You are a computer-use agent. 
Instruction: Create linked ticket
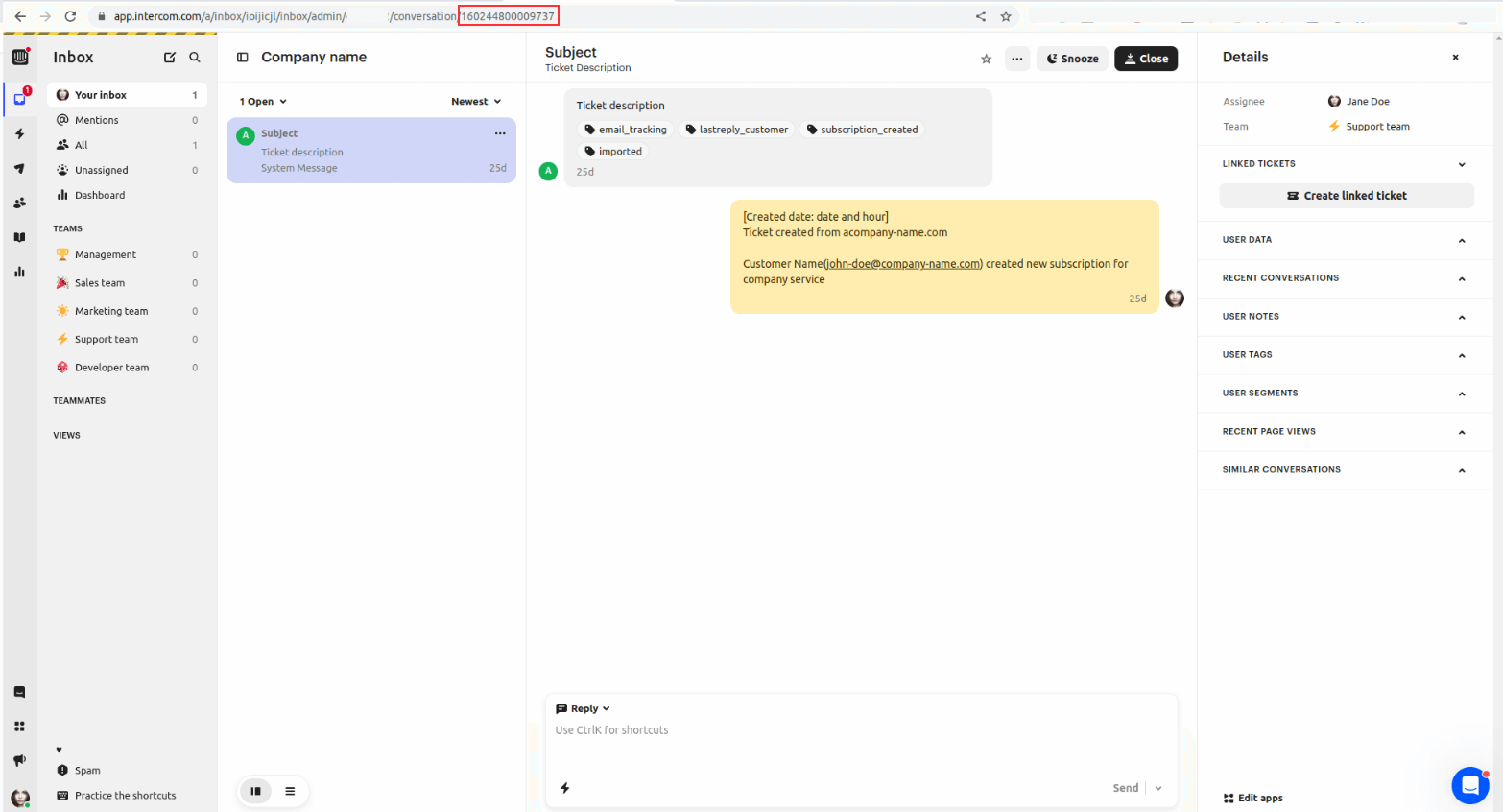[x=1347, y=196]
